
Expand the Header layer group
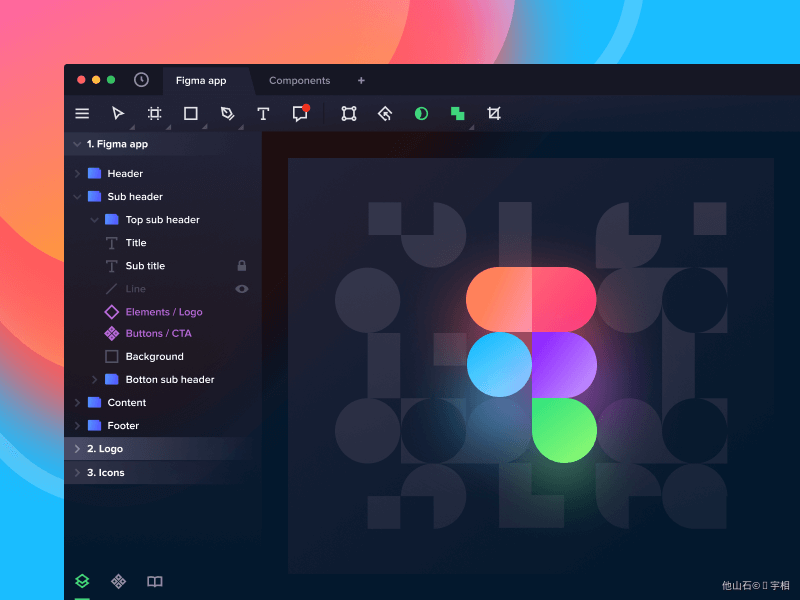77,173
